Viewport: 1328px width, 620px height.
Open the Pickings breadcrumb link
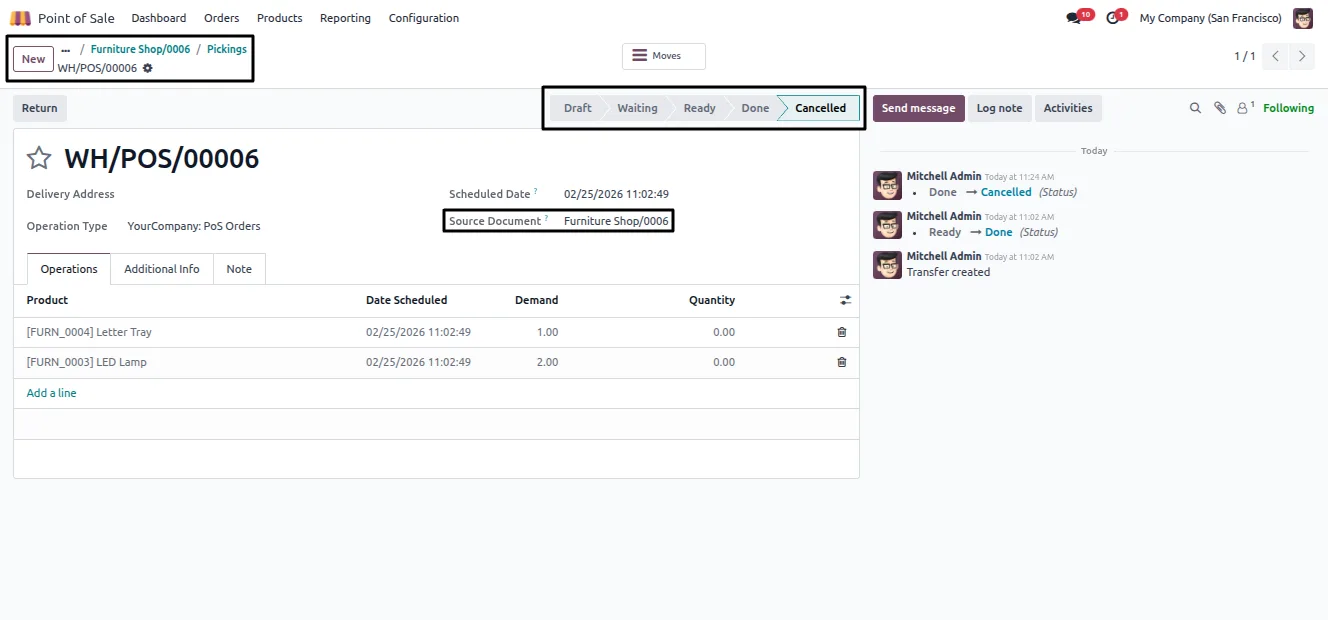227,49
